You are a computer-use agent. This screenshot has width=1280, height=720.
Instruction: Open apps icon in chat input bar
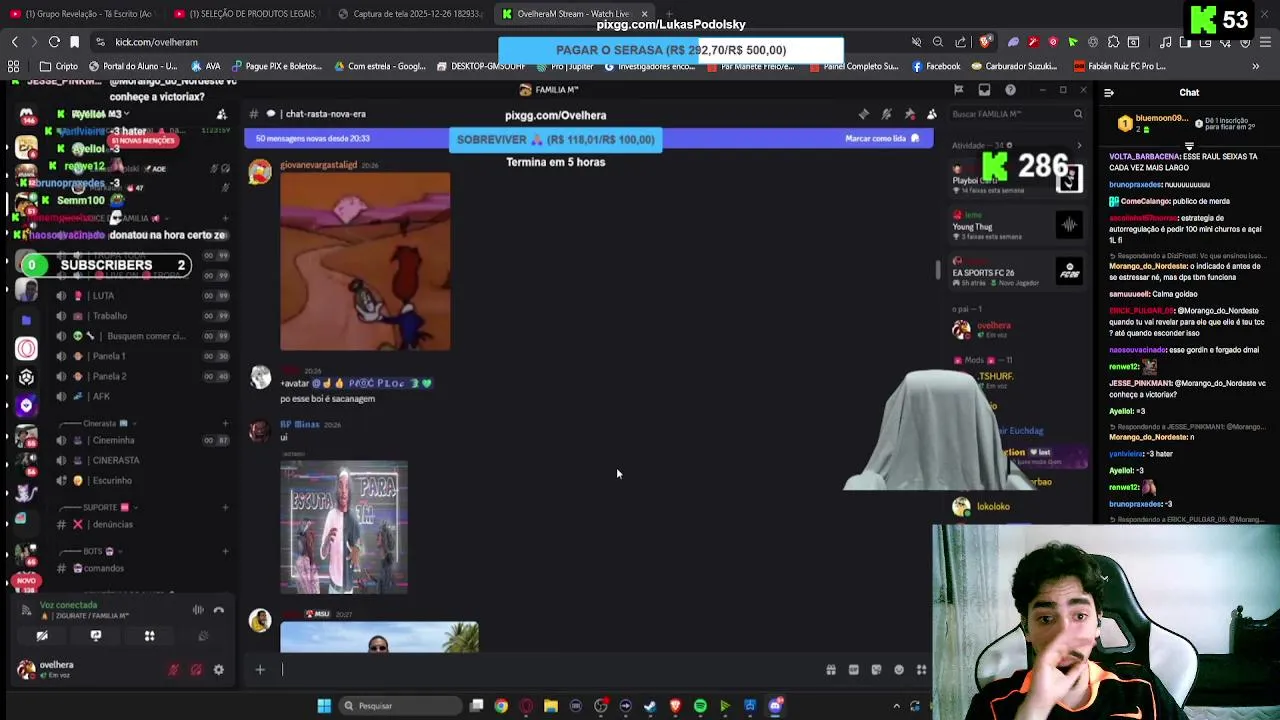[921, 670]
